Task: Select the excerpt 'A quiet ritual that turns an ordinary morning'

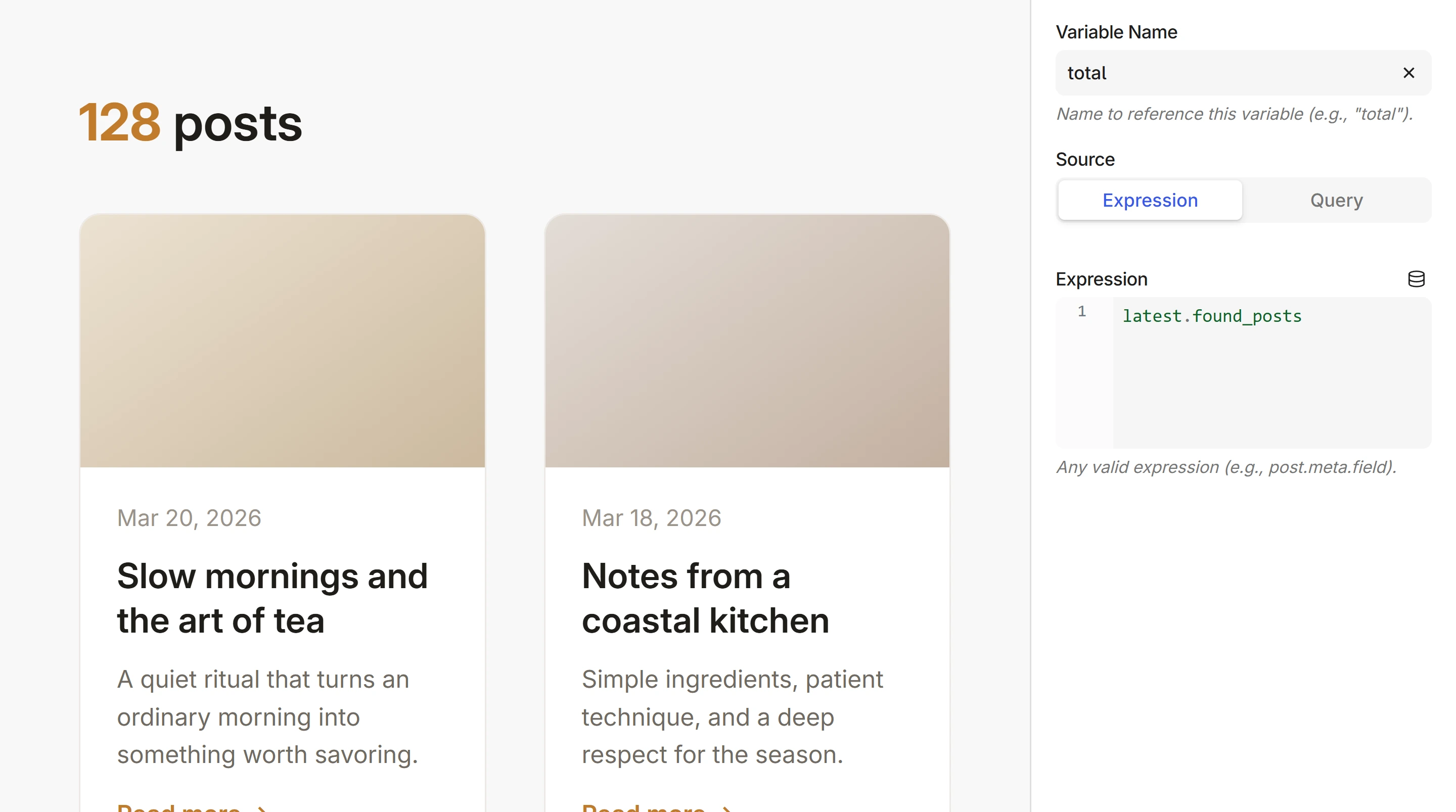Action: [x=267, y=717]
